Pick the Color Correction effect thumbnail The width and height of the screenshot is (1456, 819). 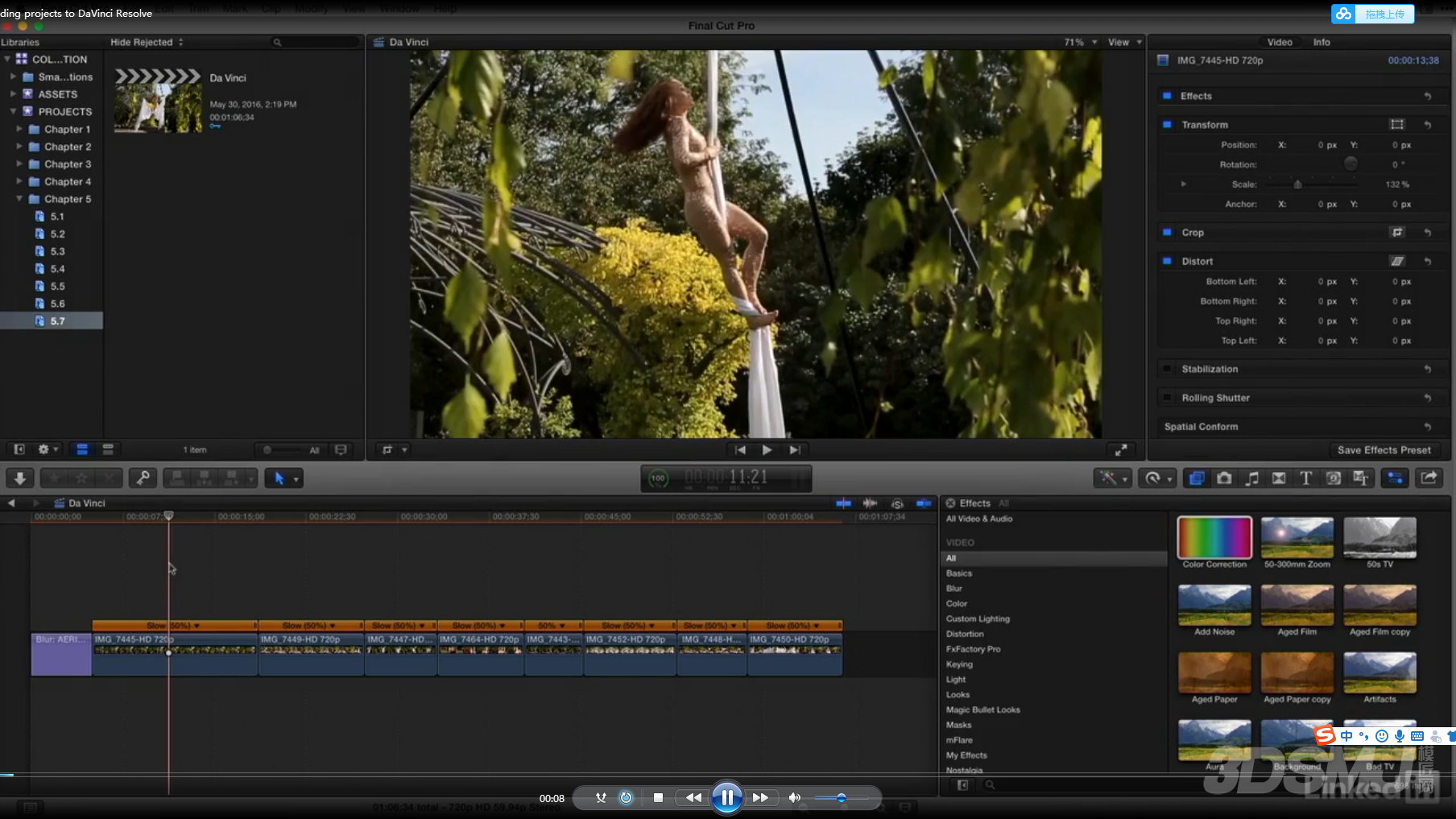[1214, 538]
